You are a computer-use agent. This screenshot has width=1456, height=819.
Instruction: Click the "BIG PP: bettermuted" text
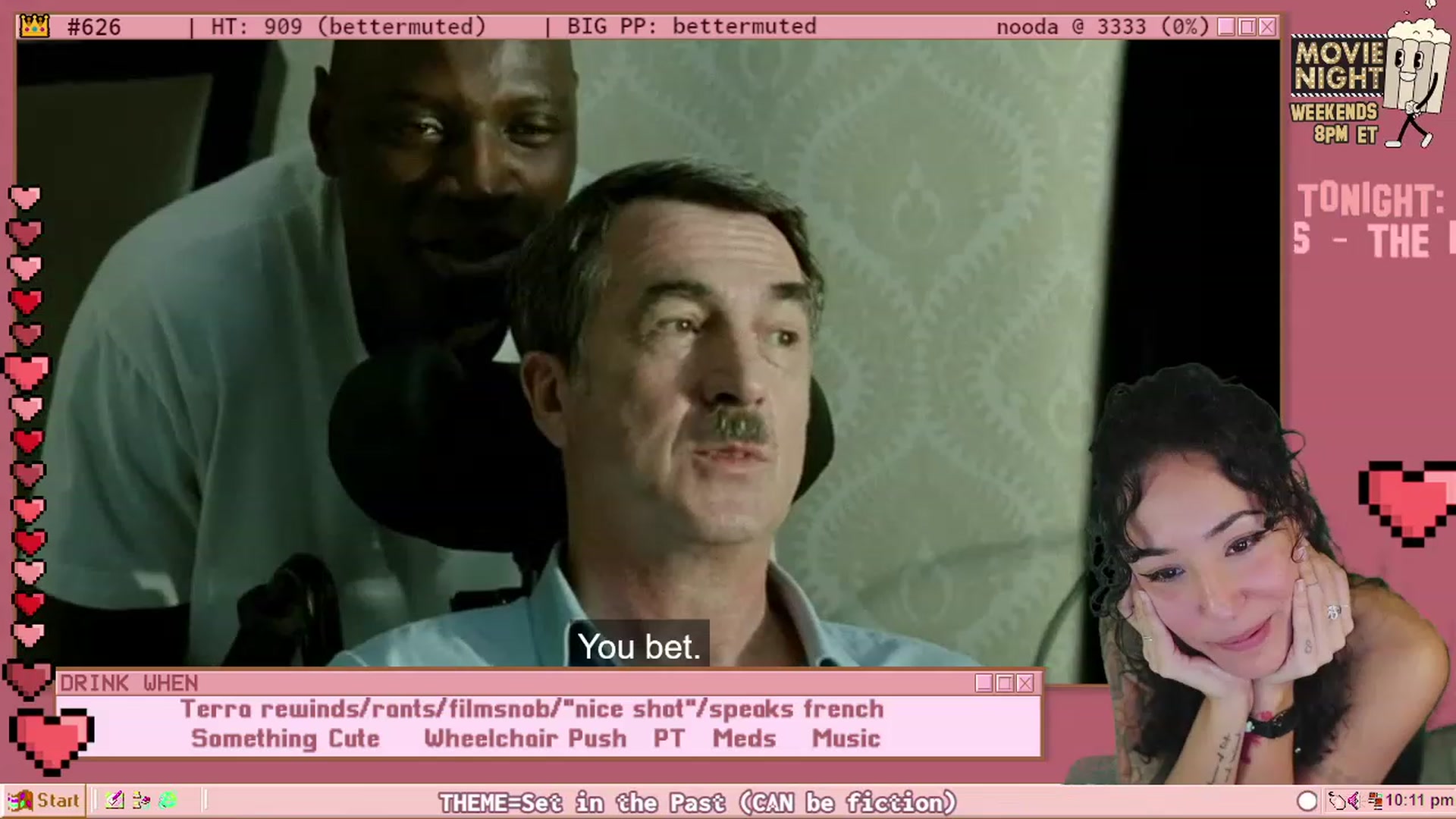pyautogui.click(x=692, y=27)
